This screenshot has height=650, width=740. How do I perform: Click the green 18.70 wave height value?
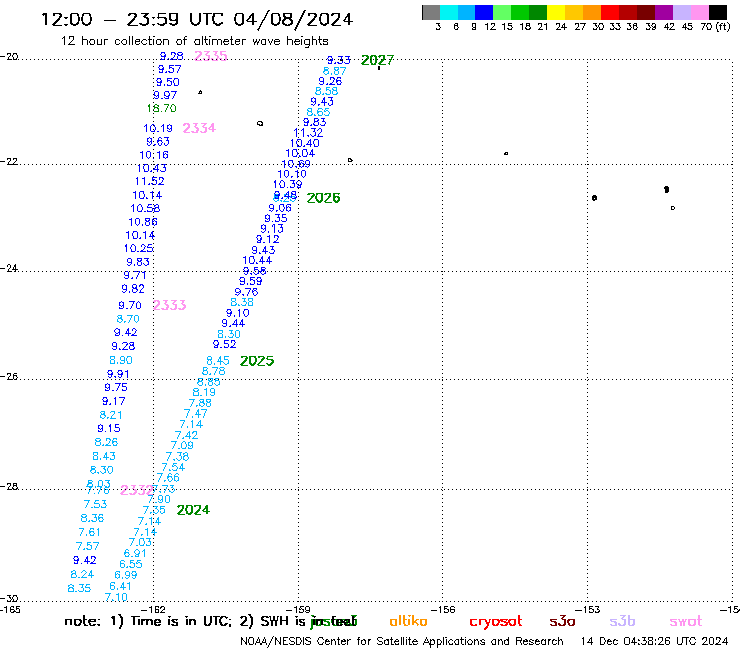(x=161, y=108)
